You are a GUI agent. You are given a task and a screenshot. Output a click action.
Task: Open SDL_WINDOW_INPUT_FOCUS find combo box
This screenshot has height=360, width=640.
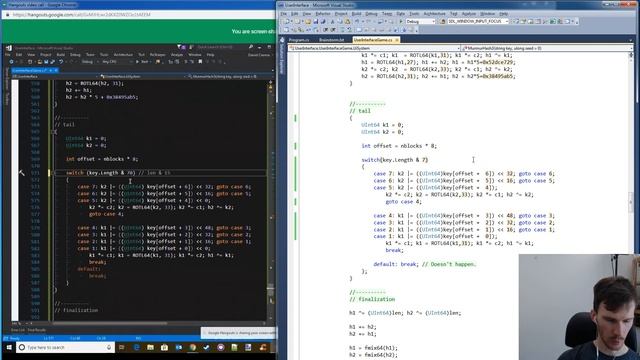tap(478, 22)
